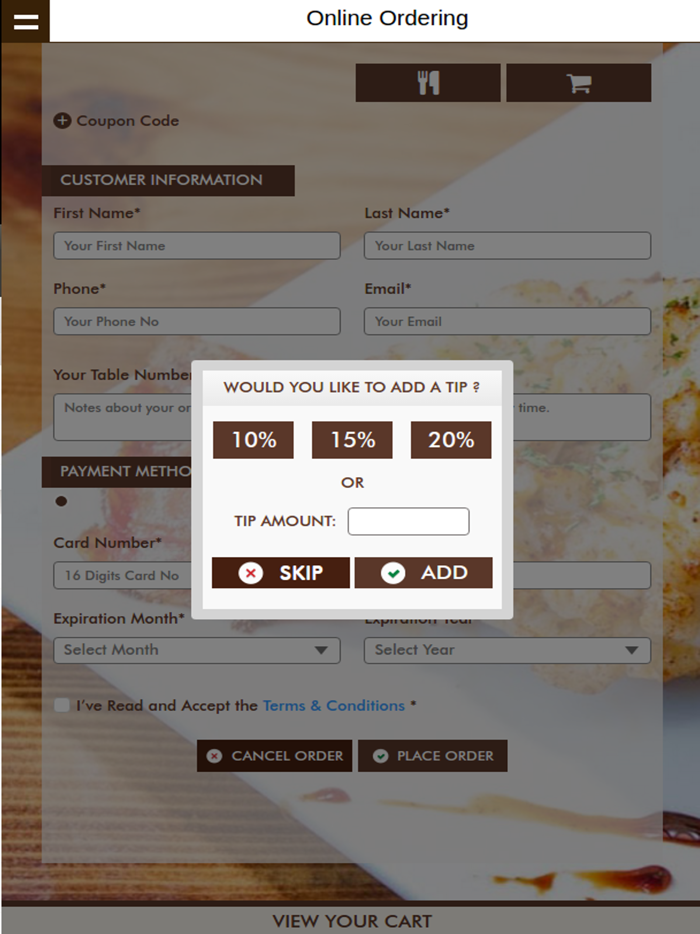Open the Select Year dropdown
700x934 pixels.
click(507, 650)
